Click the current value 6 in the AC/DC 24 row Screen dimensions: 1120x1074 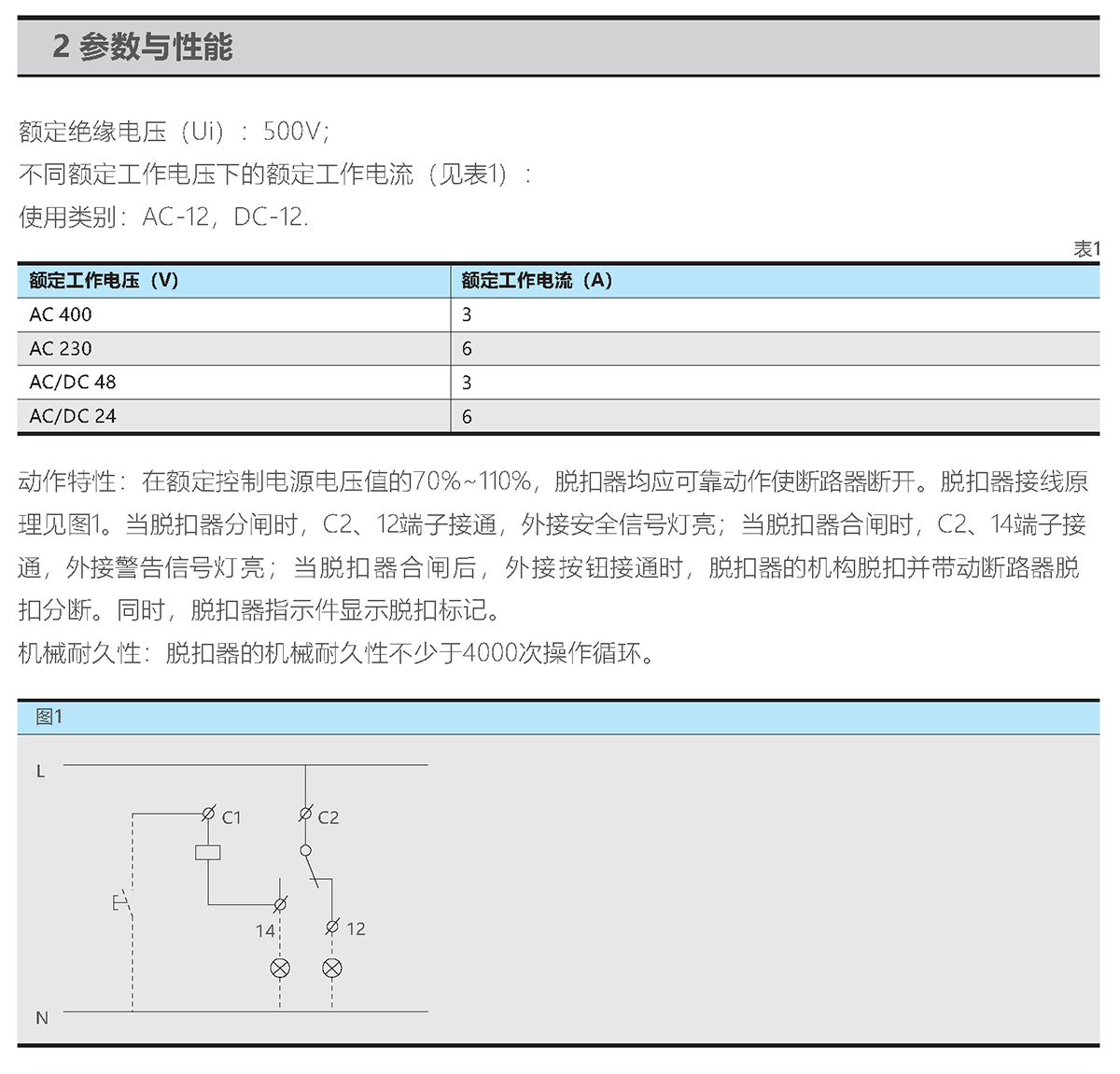click(467, 416)
